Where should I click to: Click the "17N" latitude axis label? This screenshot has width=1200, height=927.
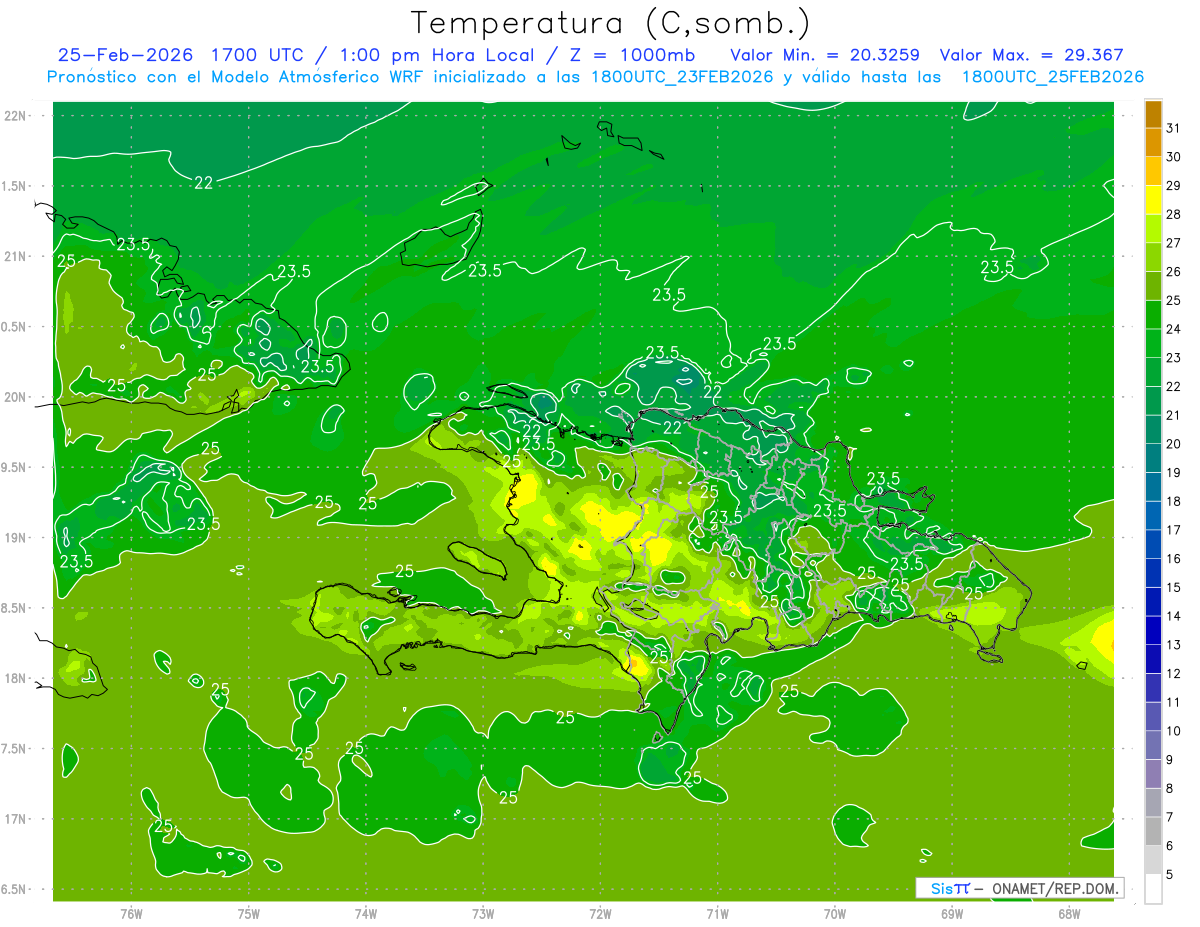tap(16, 819)
